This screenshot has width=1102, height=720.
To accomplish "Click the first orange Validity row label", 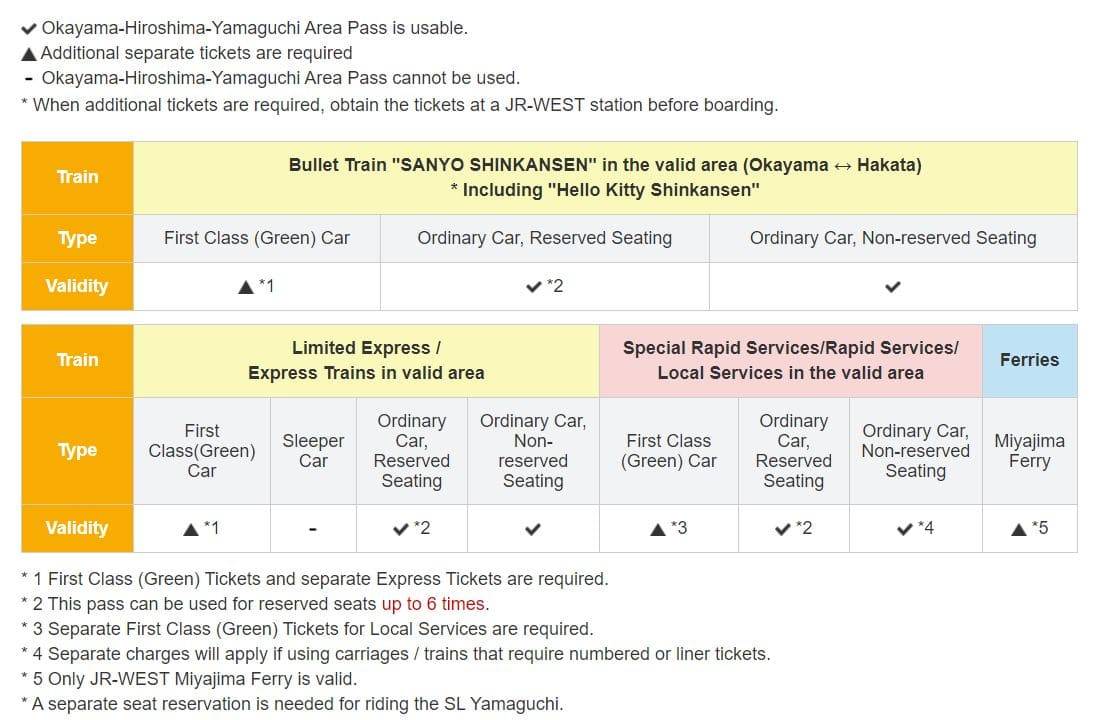I will [x=77, y=286].
